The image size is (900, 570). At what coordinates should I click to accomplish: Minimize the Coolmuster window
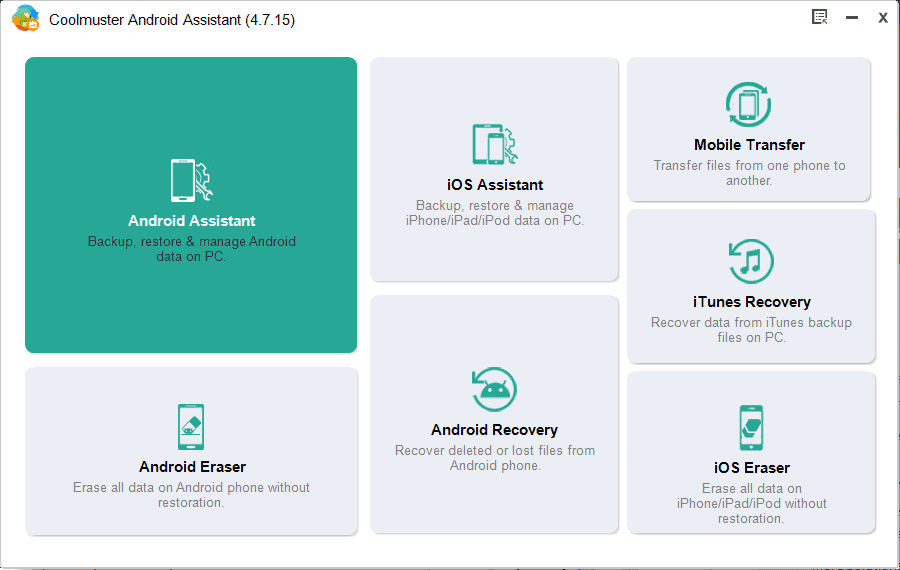point(852,18)
